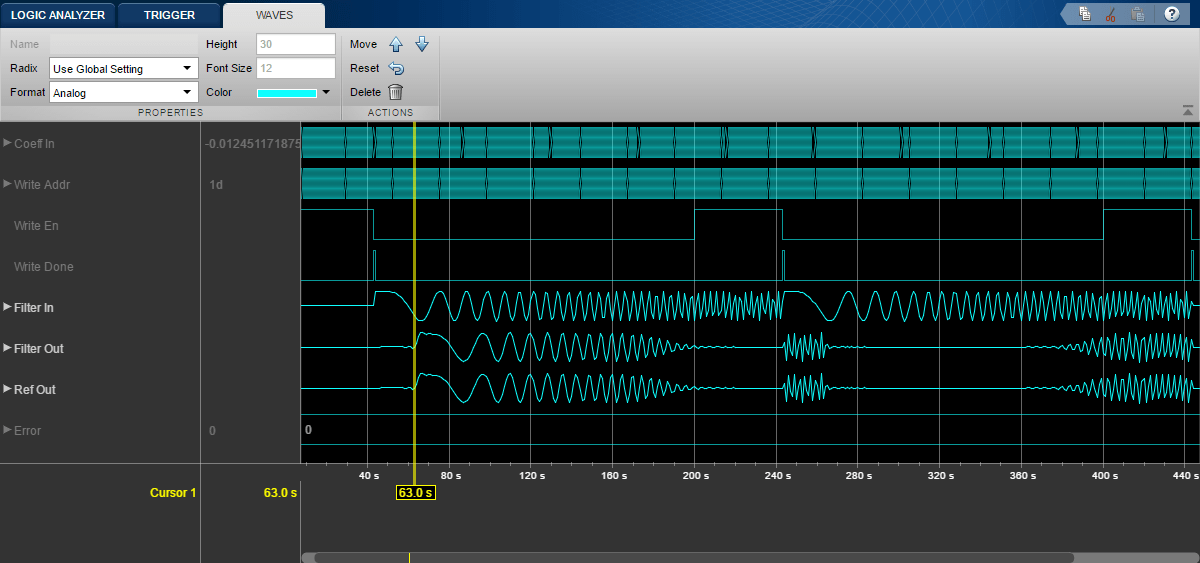Click the Cursor 1 label
The height and width of the screenshot is (563, 1200).
[174, 492]
